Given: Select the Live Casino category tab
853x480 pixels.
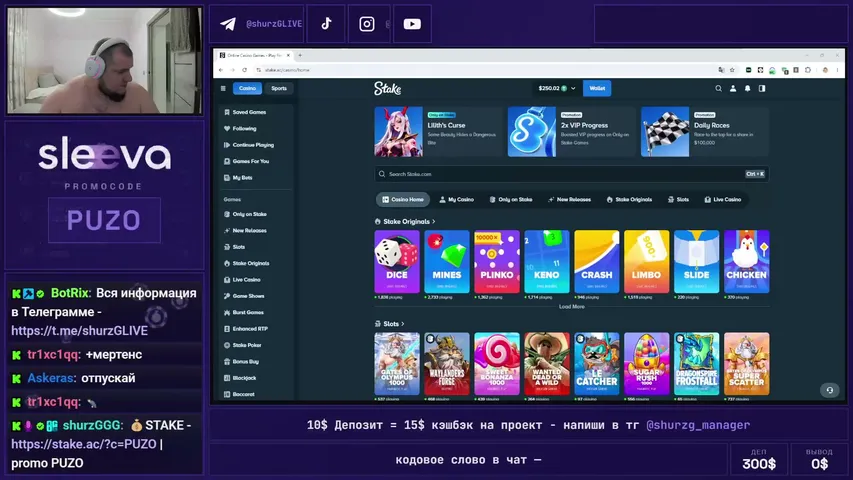Looking at the screenshot, I should click(722, 200).
